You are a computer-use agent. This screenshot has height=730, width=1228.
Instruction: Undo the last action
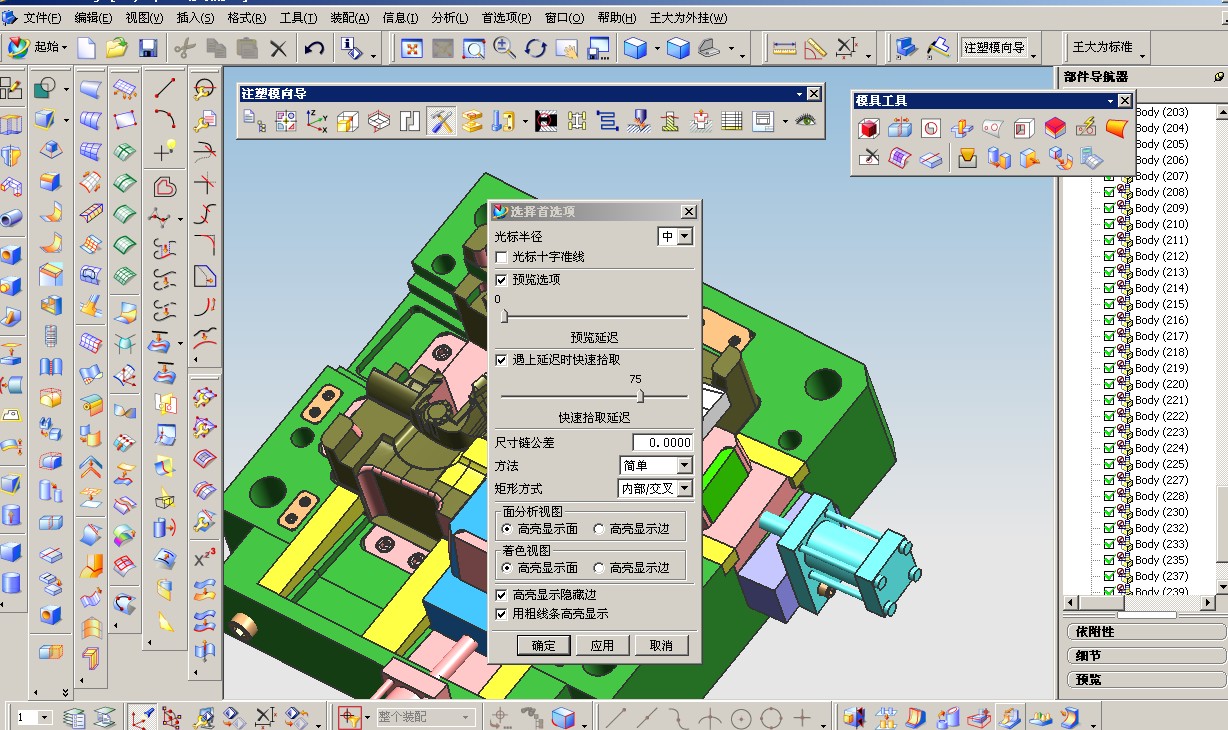314,47
